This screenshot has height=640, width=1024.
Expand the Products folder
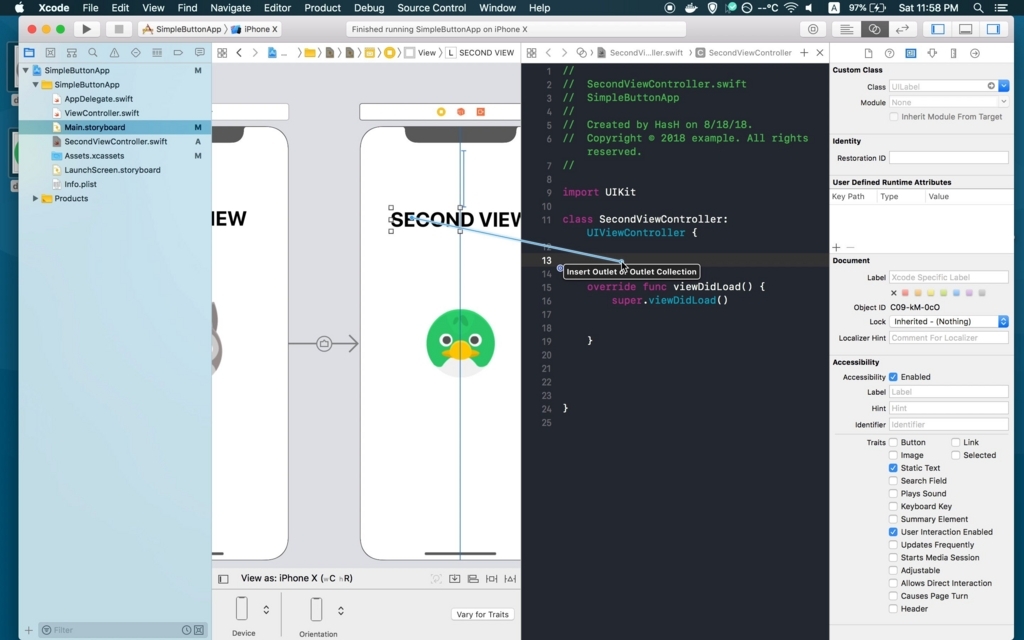tap(35, 199)
